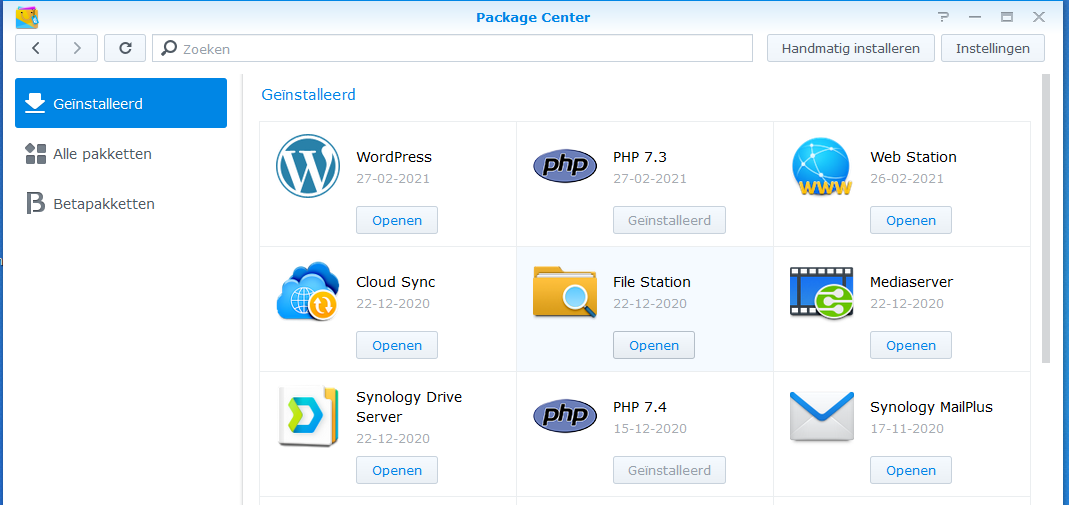The width and height of the screenshot is (1069, 505).
Task: Click the 26-02-2021 date under Web Station
Action: tap(907, 179)
